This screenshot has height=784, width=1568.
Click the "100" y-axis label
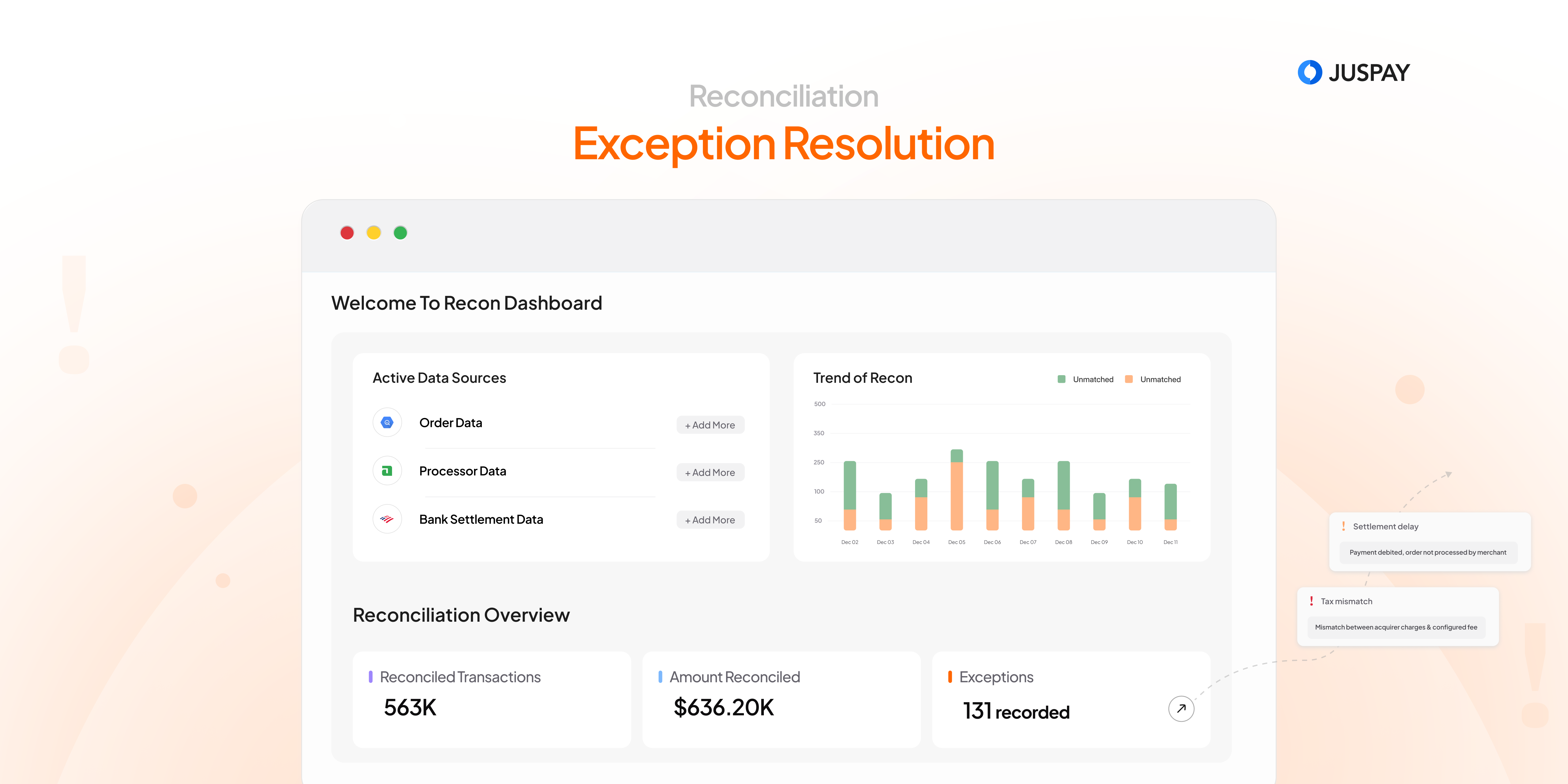[819, 492]
